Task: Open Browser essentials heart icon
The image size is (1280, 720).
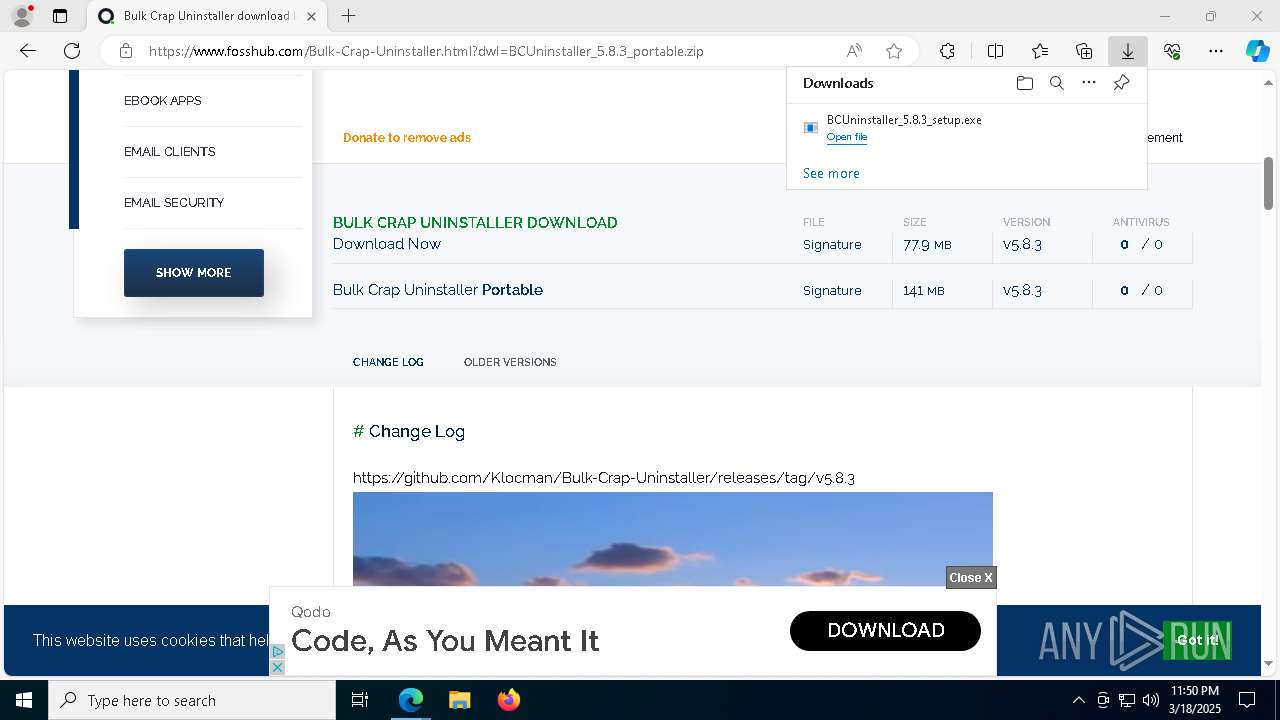Action: pos(1172,51)
